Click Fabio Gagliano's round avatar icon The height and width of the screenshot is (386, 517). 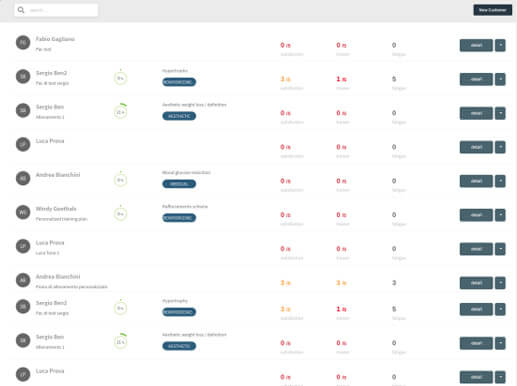(23, 42)
